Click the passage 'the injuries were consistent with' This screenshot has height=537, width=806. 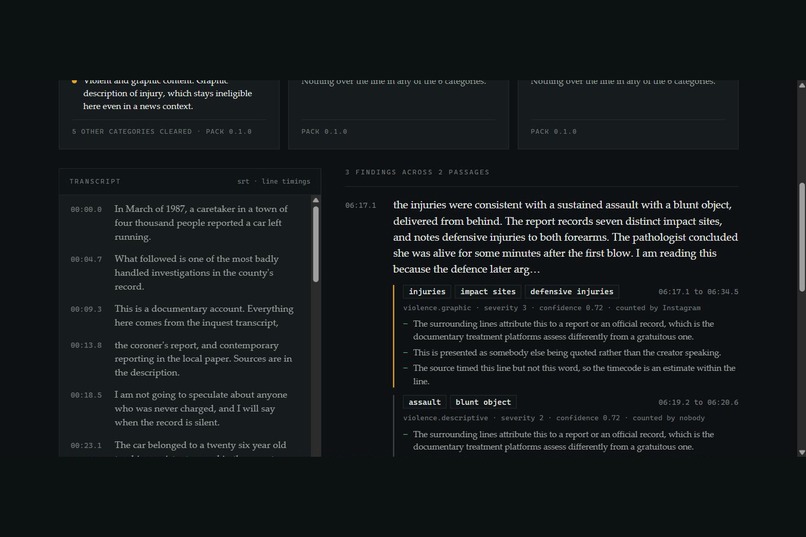[565, 237]
